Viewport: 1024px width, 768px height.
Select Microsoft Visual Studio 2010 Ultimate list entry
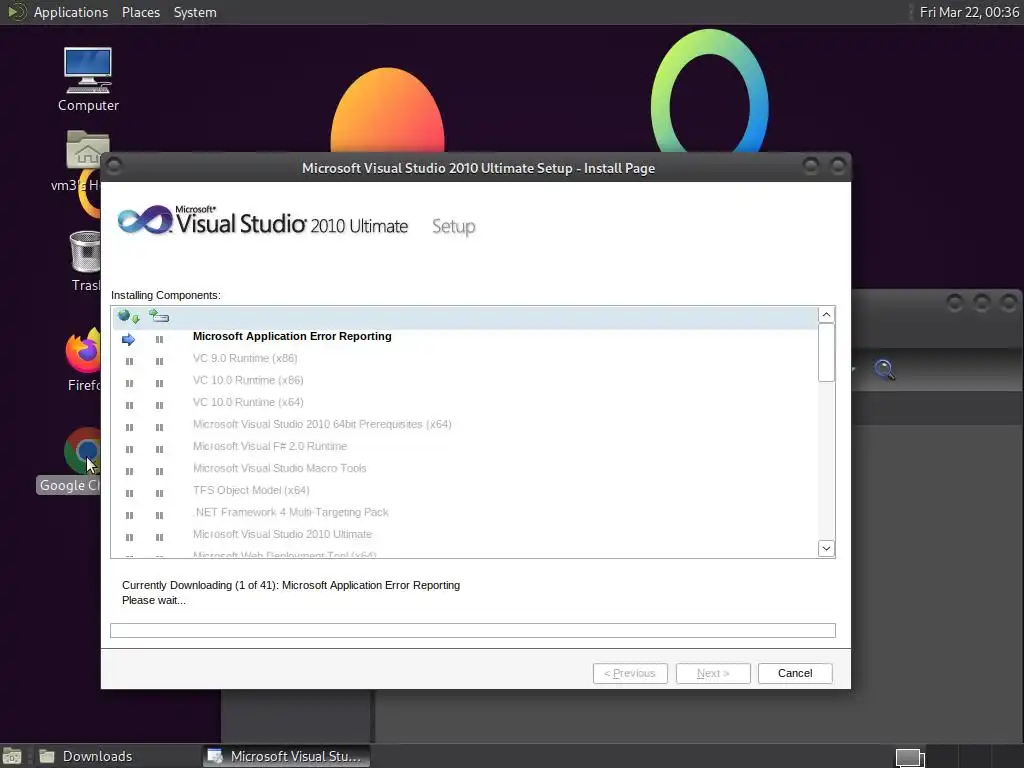point(282,534)
